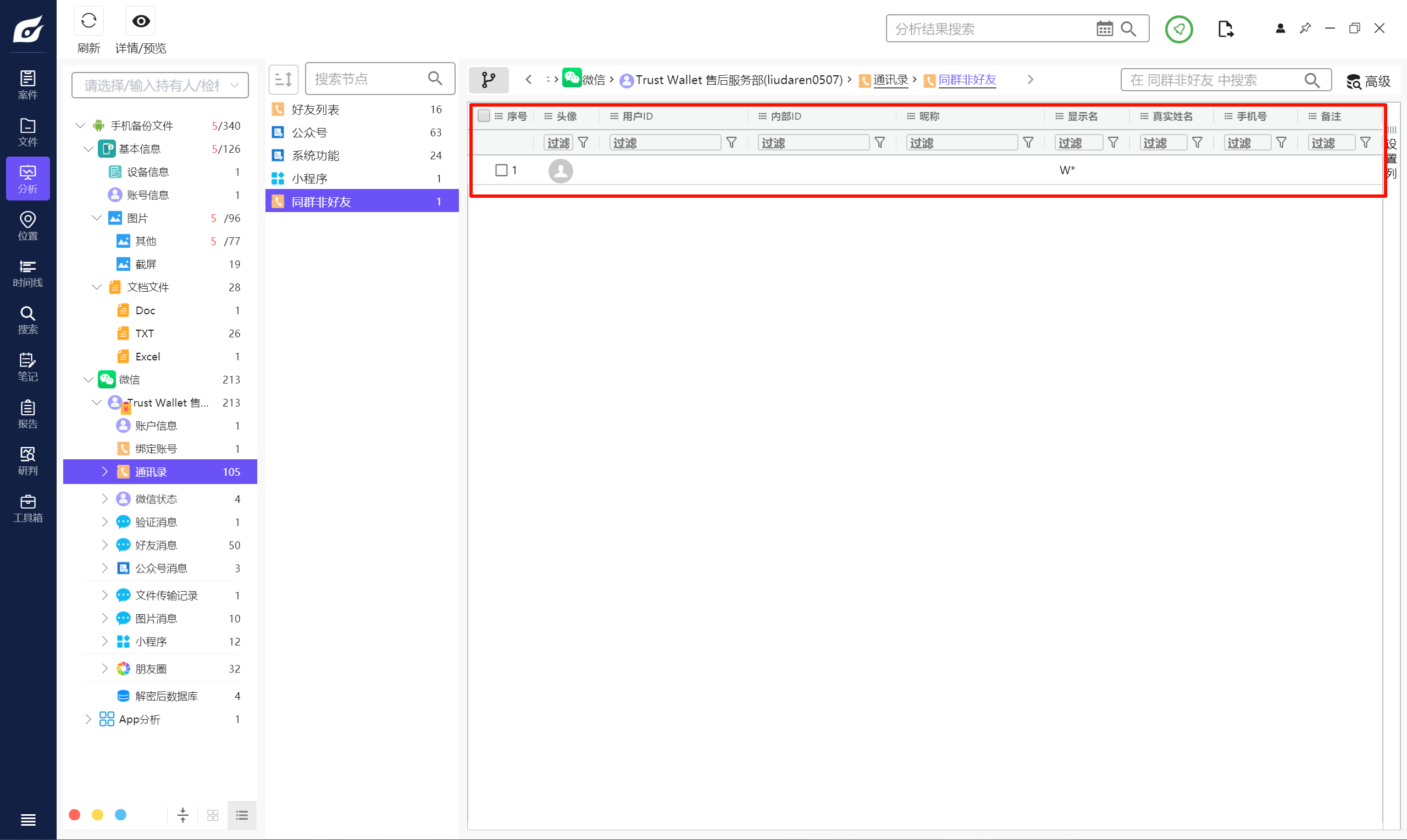Switch to grid view icon in bottom toolbar
1407x840 pixels.
pos(212,815)
